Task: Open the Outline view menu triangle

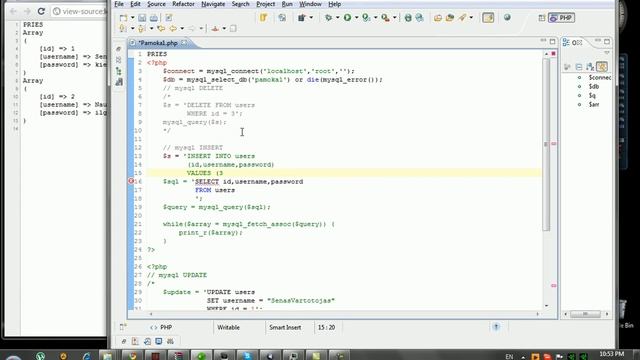Action: [607, 53]
